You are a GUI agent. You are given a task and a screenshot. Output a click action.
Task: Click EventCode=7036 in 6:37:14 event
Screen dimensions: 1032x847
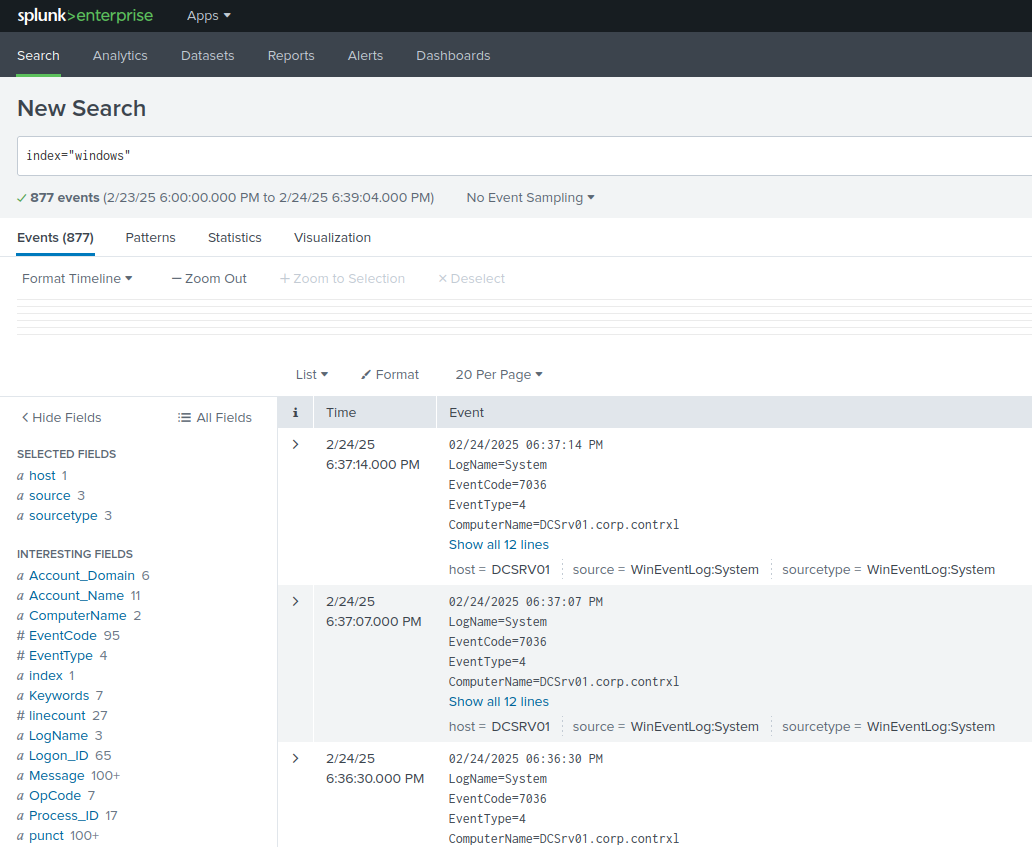(x=498, y=485)
